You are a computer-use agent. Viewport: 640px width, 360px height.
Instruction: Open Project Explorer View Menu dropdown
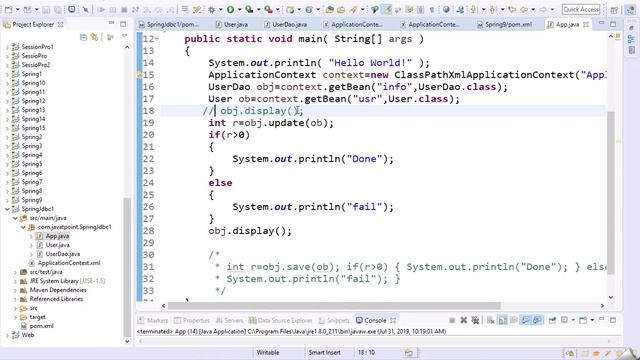click(x=124, y=36)
